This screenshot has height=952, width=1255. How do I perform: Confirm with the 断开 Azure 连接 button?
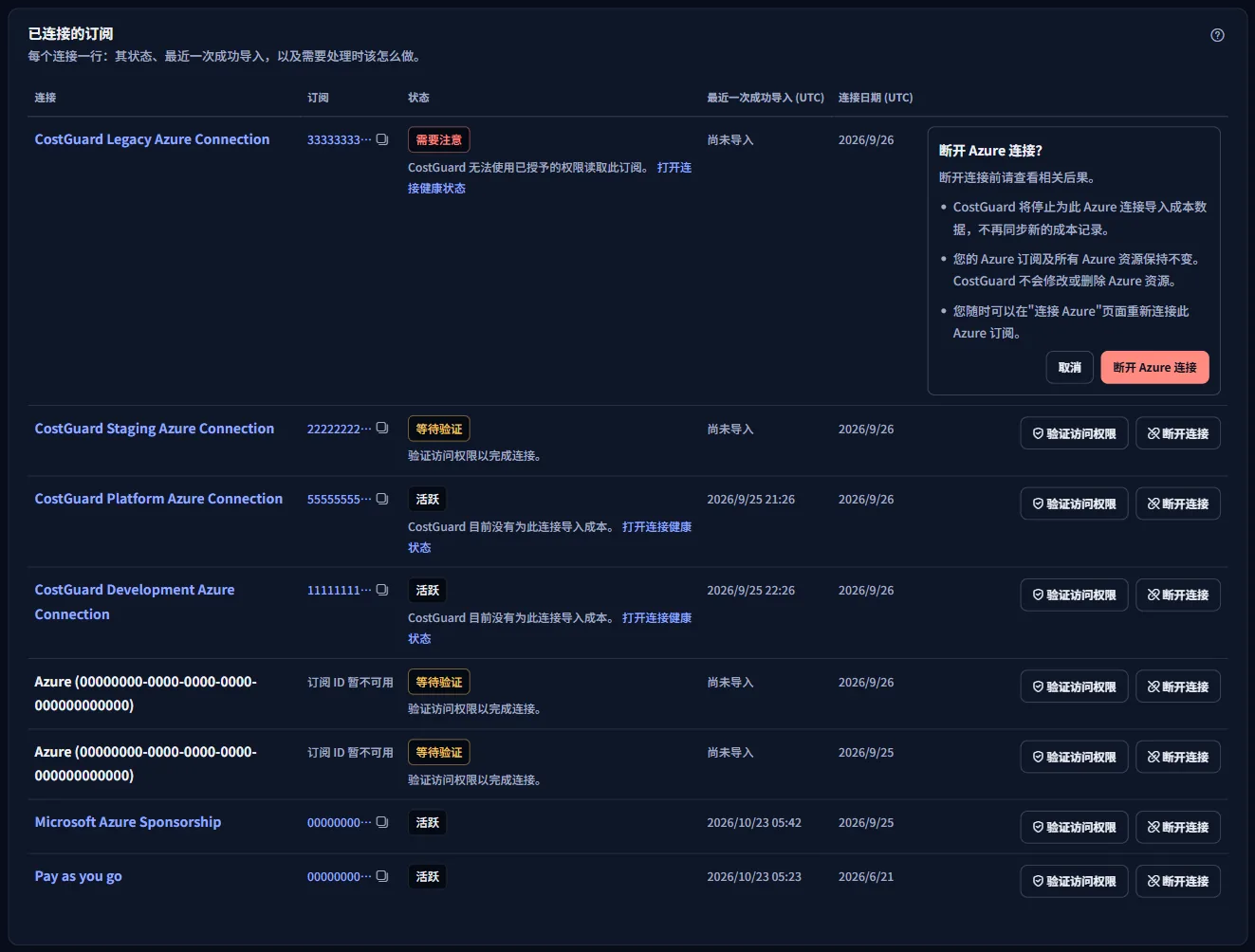(1154, 367)
